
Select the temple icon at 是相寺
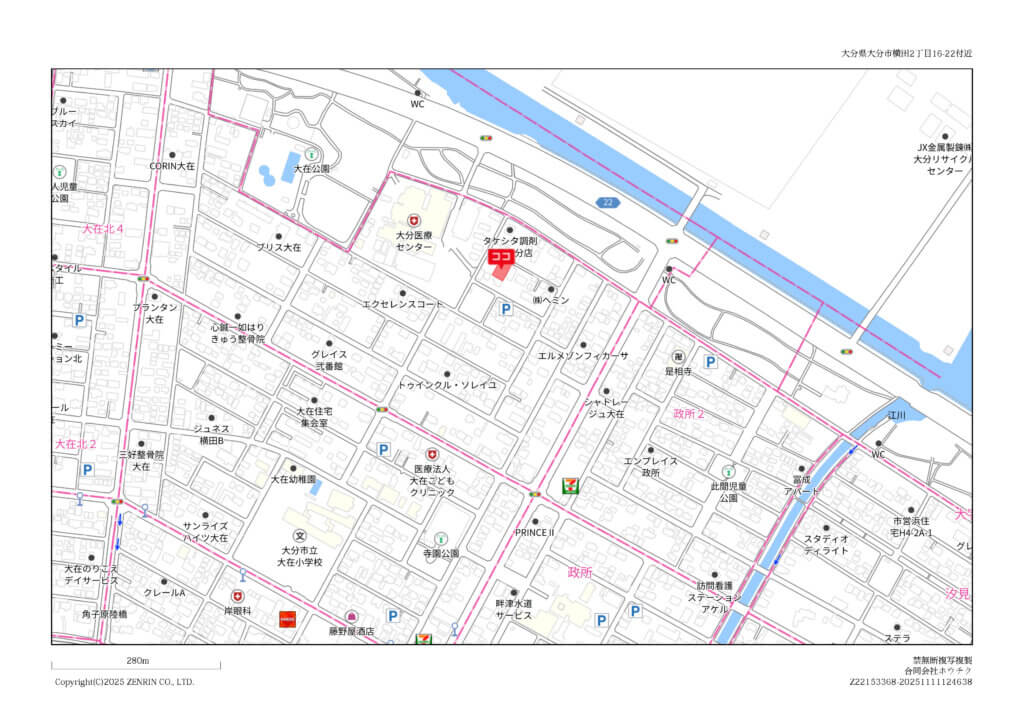(x=678, y=357)
